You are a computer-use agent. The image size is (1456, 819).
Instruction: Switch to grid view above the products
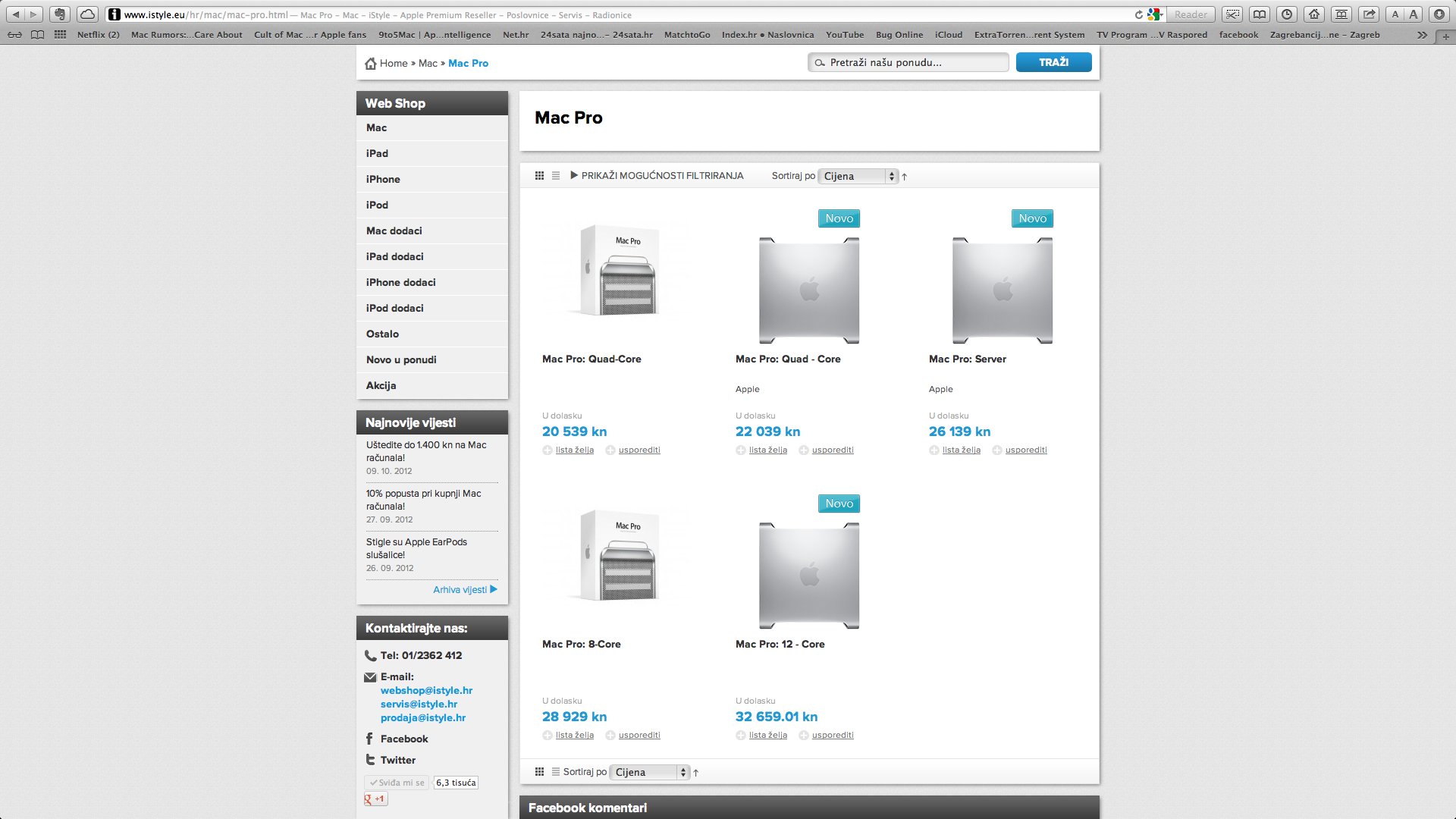click(x=539, y=176)
